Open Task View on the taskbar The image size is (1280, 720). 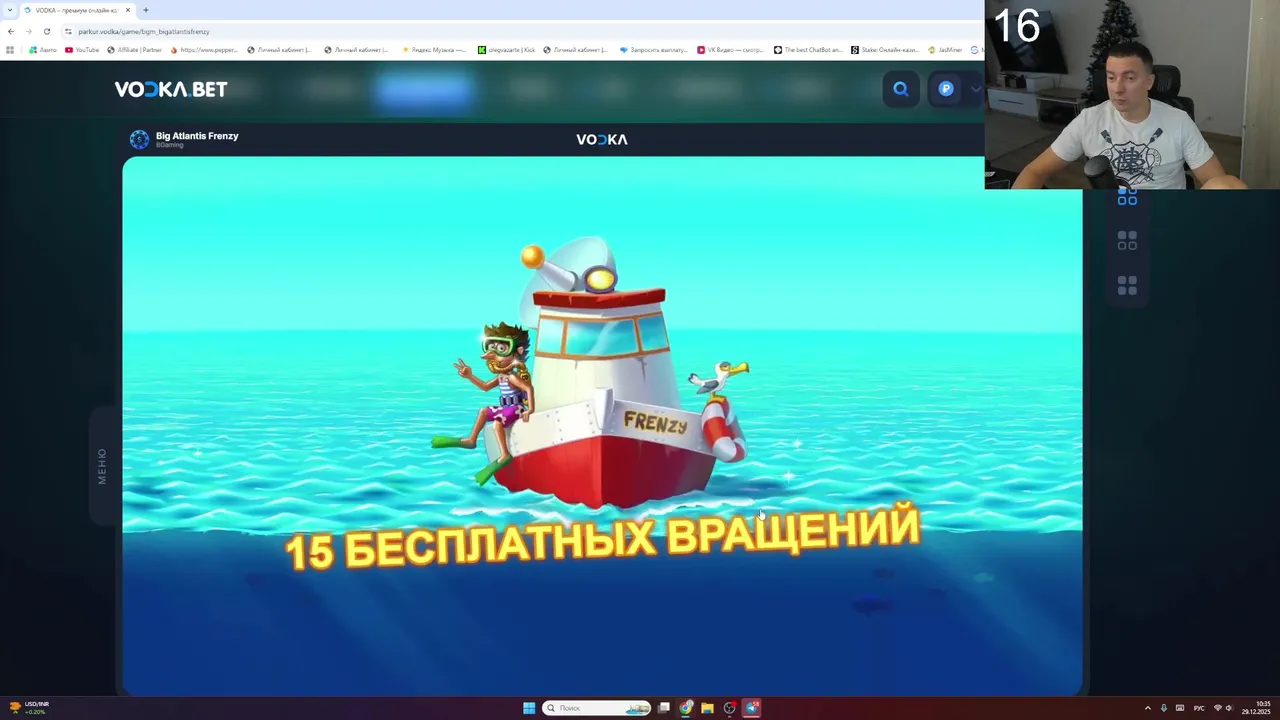663,708
